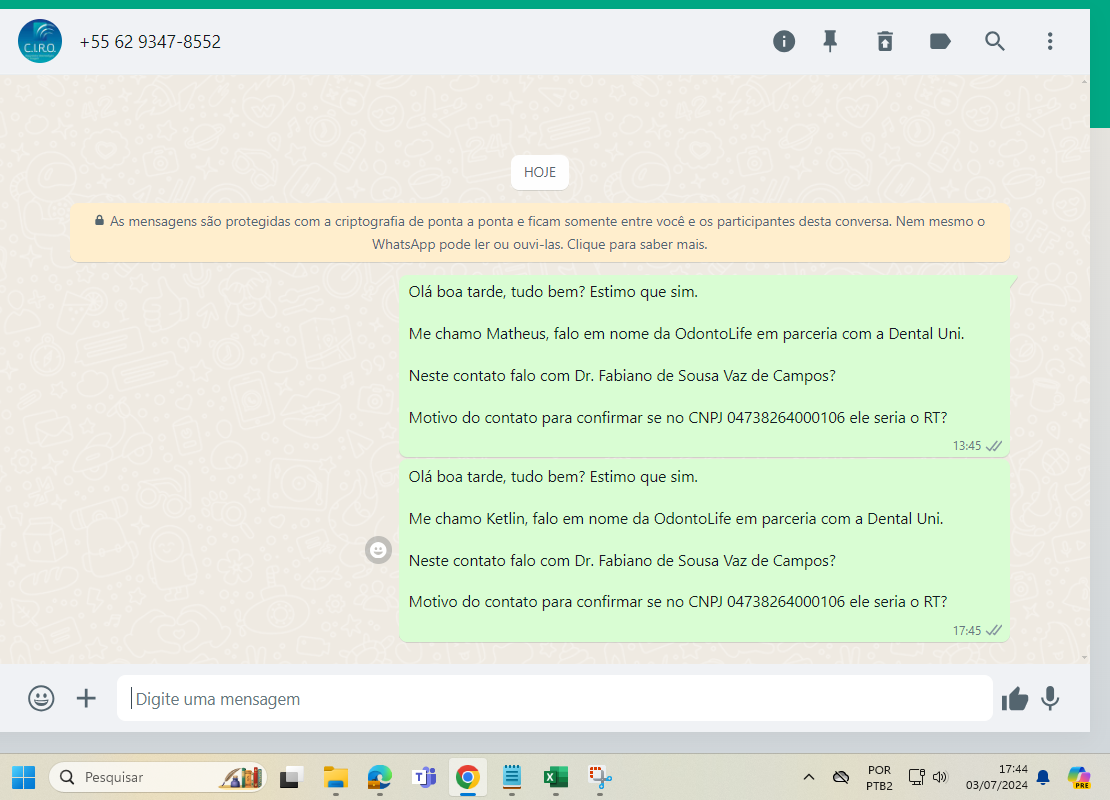Focus the Digite uma mensagem field
This screenshot has width=1110, height=800.
(554, 699)
